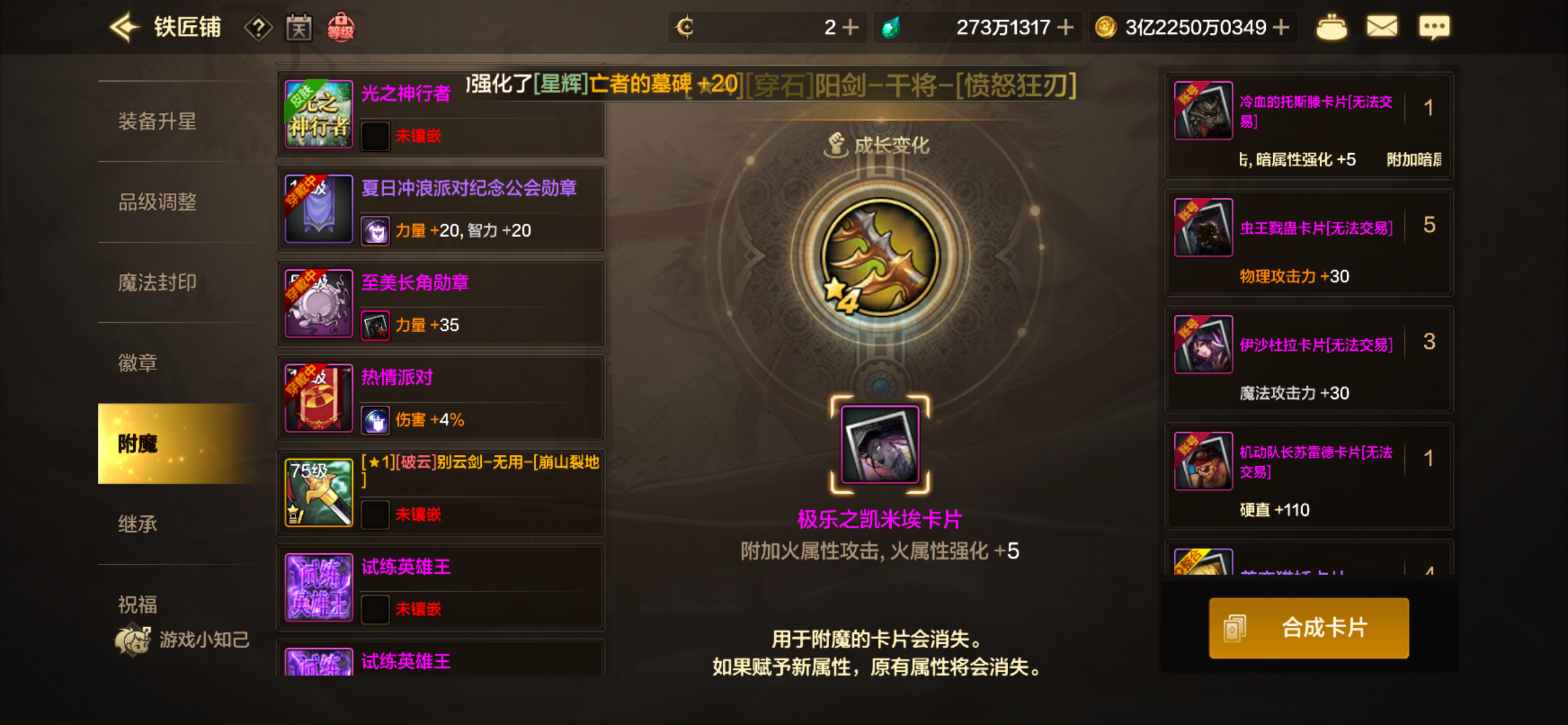Open the help question mark icon
The height and width of the screenshot is (725, 1568).
258,28
